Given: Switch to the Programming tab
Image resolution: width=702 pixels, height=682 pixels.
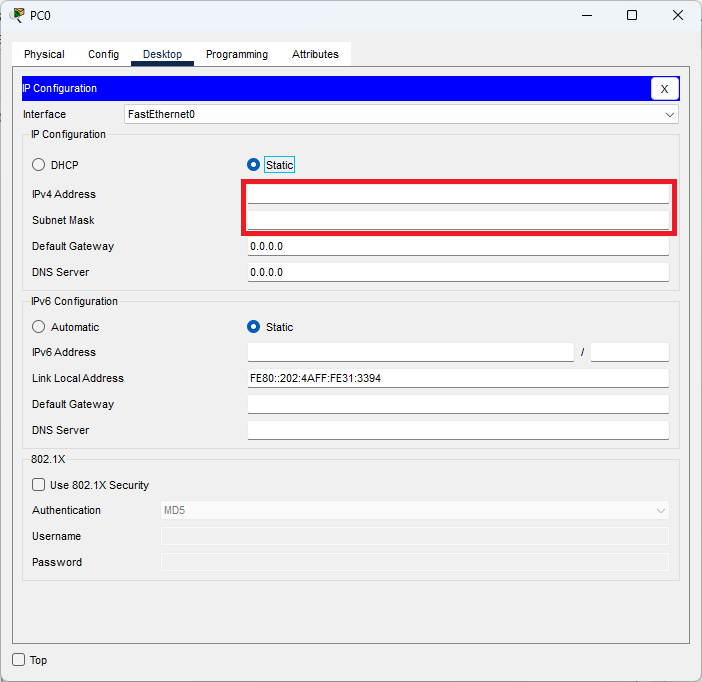Looking at the screenshot, I should [x=237, y=54].
